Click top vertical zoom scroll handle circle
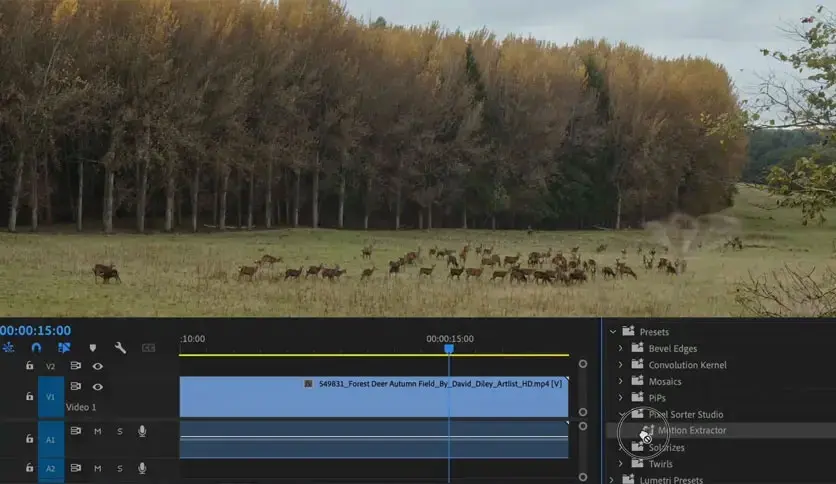This screenshot has height=484, width=836. pos(583,364)
